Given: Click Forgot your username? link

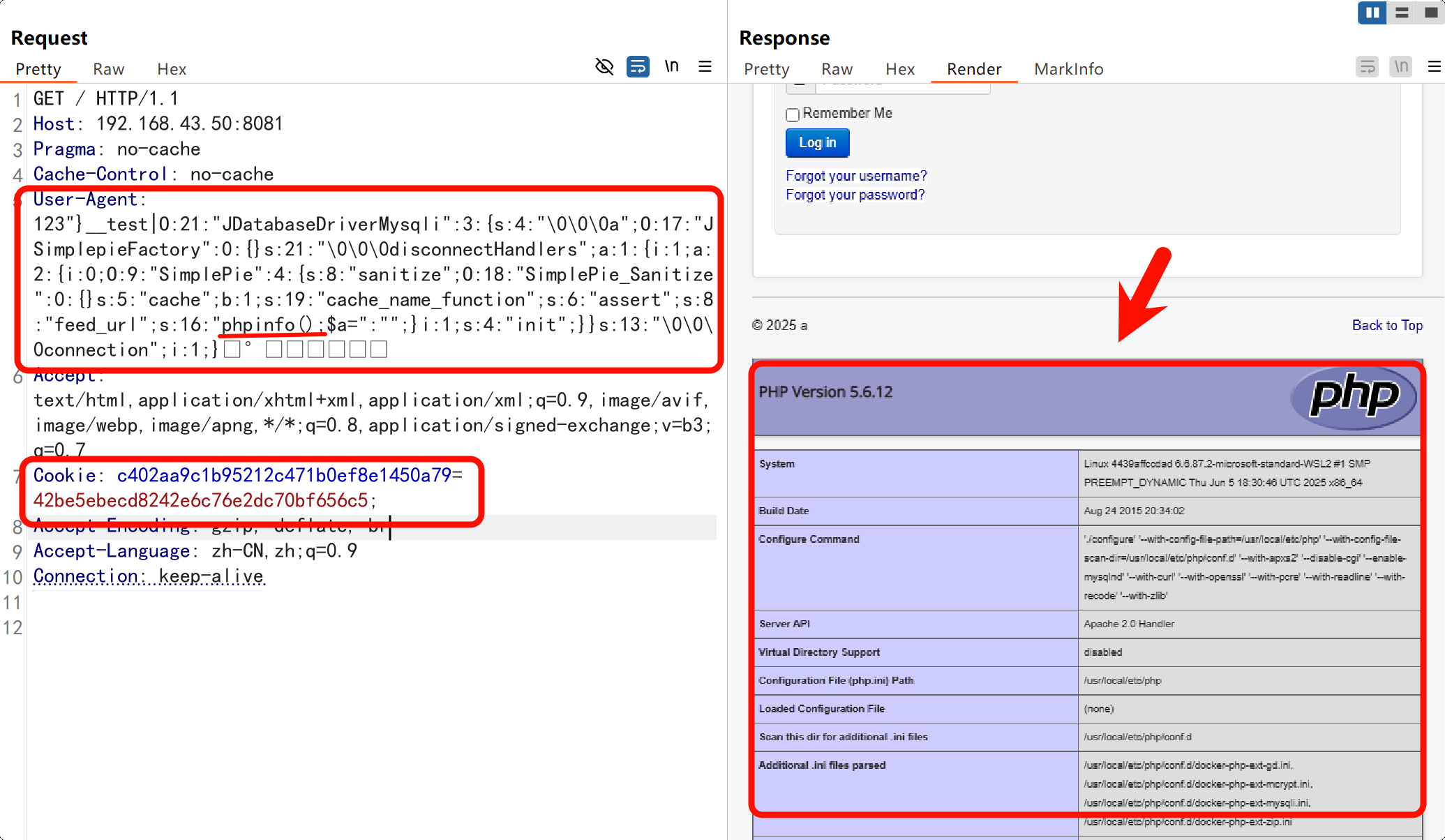Looking at the screenshot, I should [856, 176].
